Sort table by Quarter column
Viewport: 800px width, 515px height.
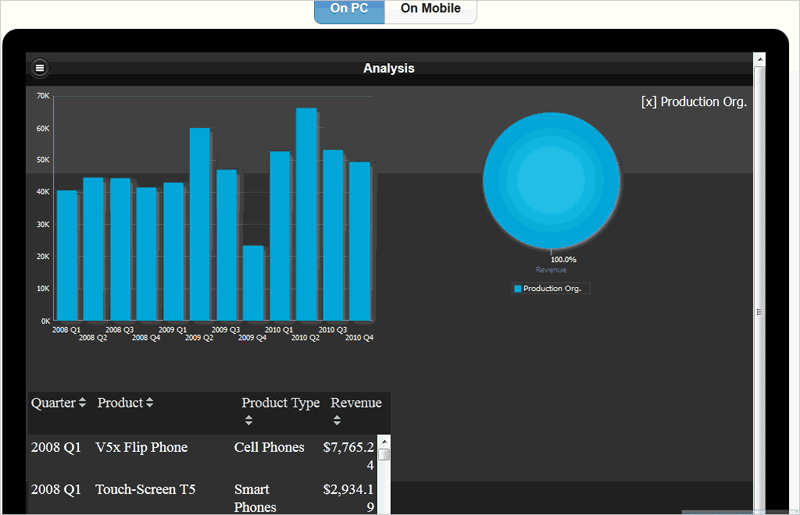(x=82, y=403)
